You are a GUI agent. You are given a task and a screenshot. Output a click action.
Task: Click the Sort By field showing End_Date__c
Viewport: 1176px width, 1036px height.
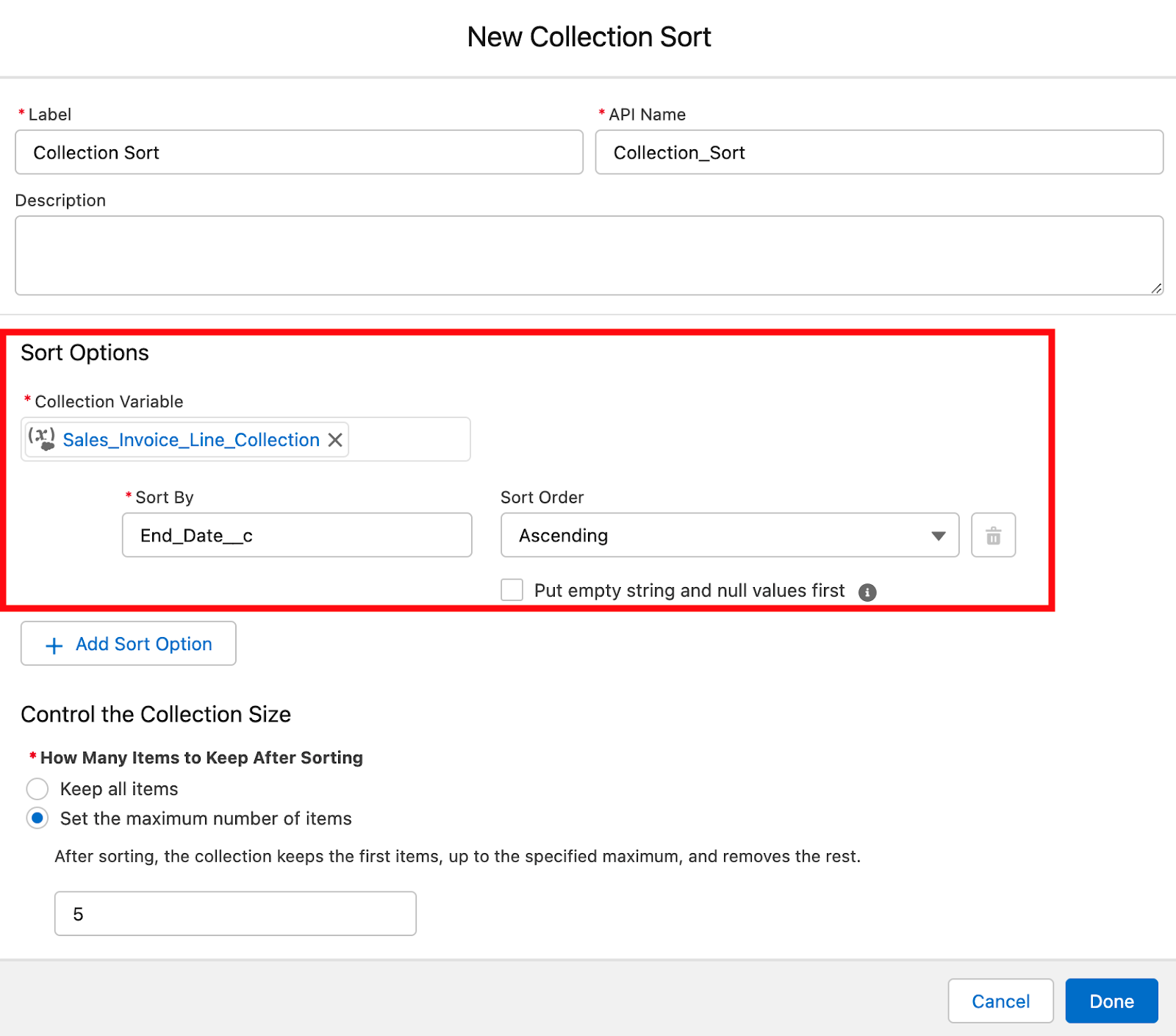(296, 535)
